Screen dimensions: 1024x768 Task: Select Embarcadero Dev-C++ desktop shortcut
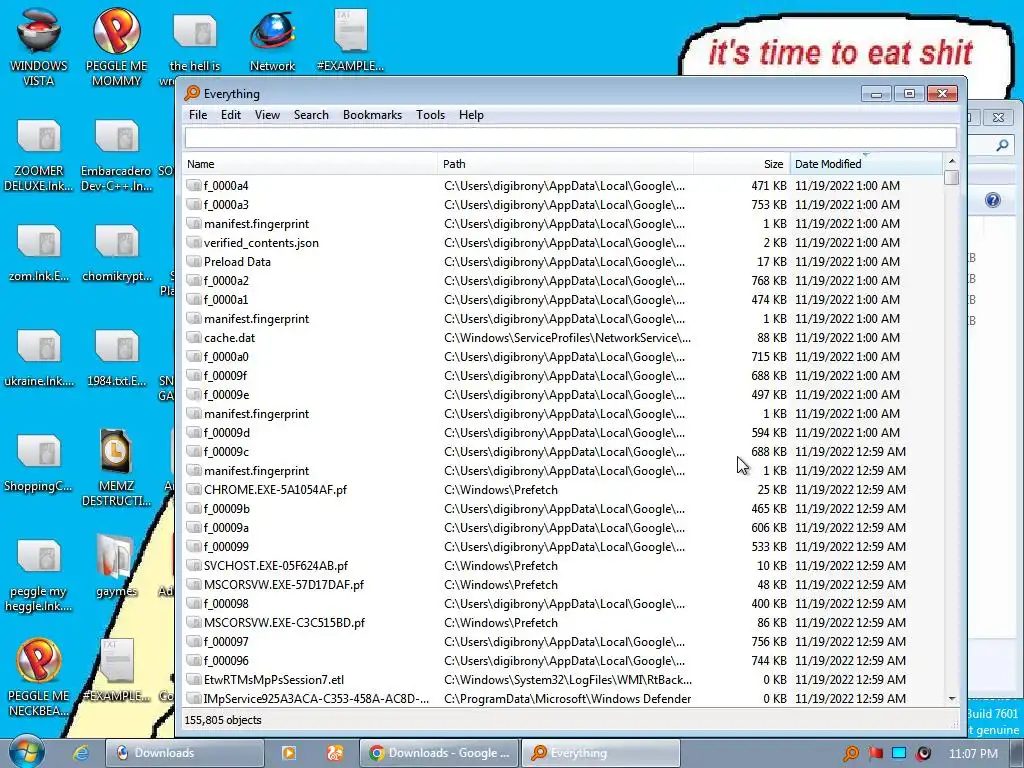coord(116,155)
